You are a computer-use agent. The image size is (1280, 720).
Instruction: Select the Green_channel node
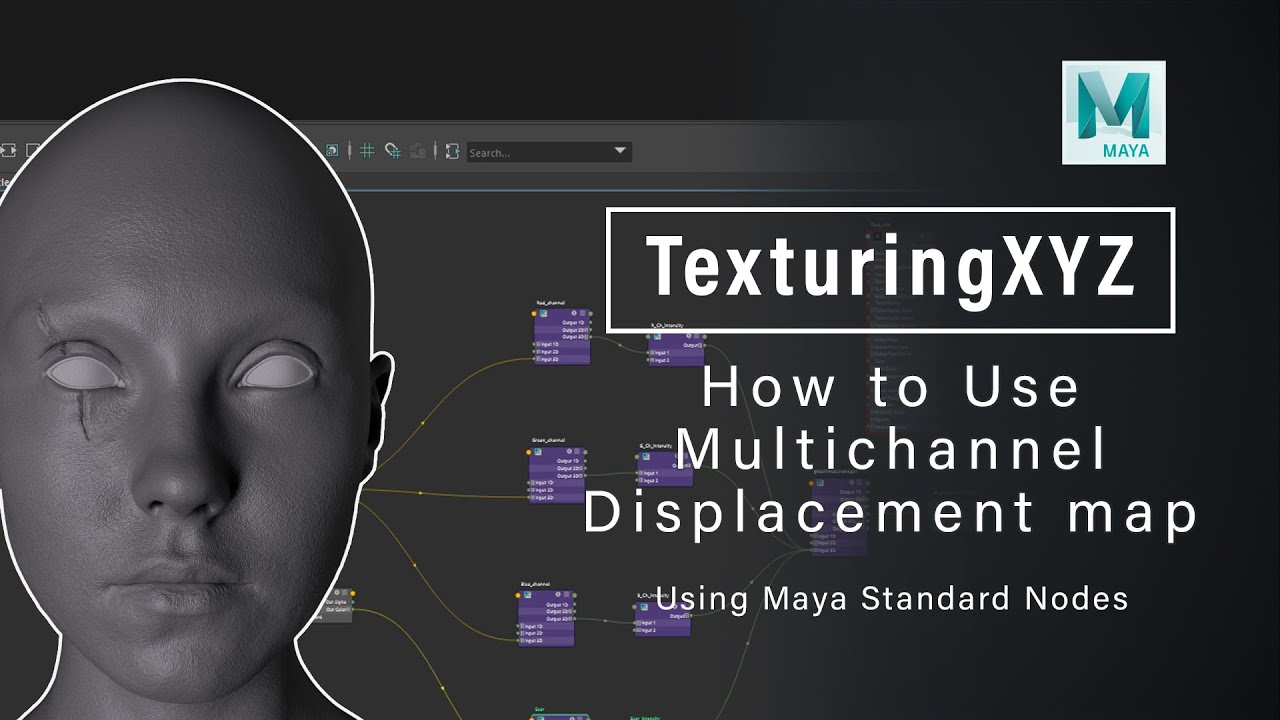tap(557, 475)
